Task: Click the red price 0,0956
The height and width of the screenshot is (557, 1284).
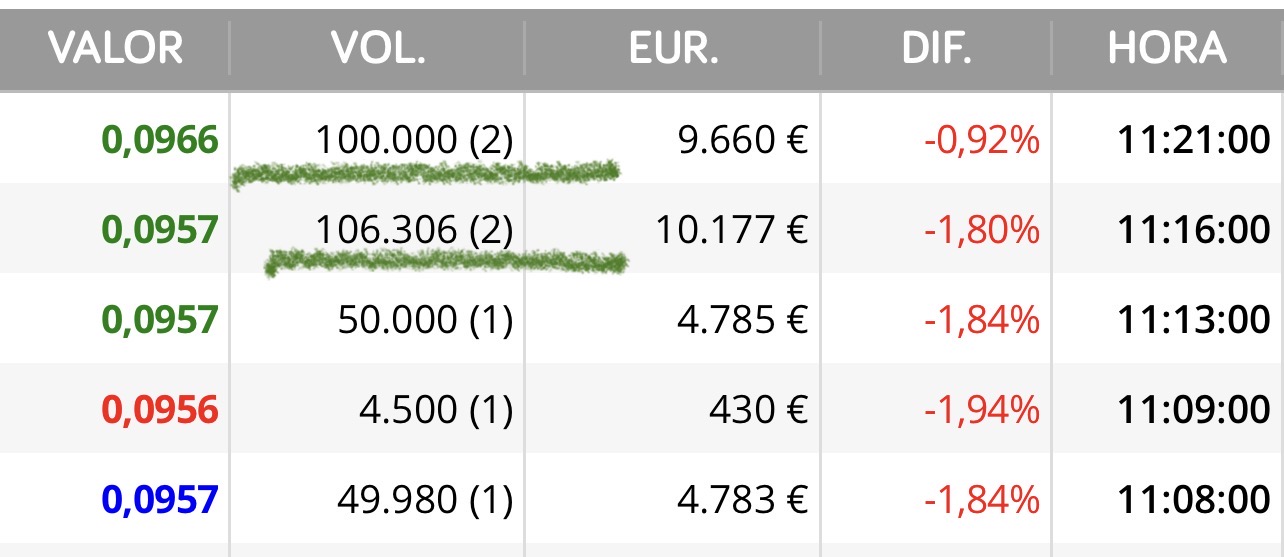Action: tap(160, 409)
